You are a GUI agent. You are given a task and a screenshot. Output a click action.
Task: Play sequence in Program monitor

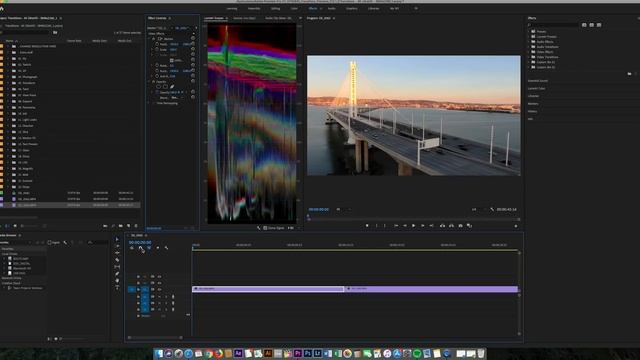[x=413, y=226]
